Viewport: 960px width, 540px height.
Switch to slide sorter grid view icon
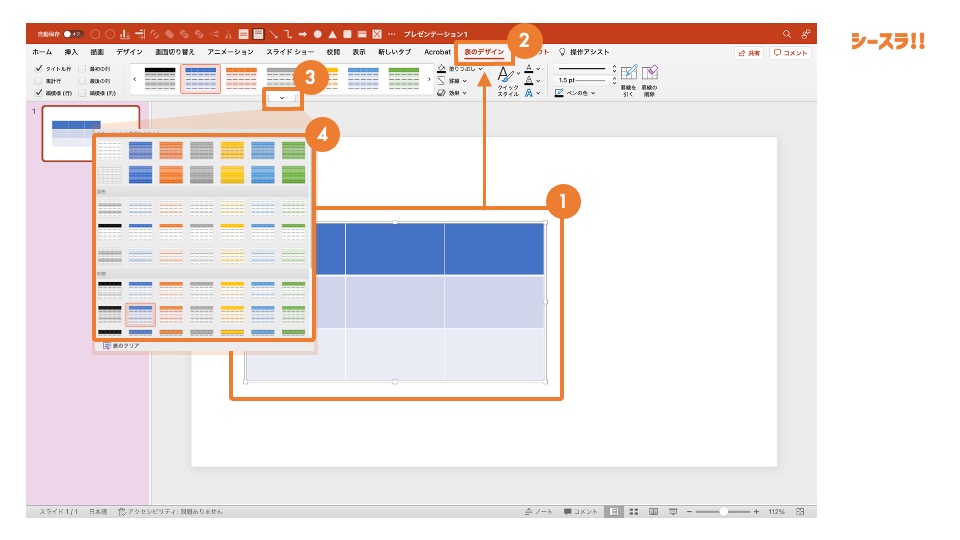(x=632, y=511)
